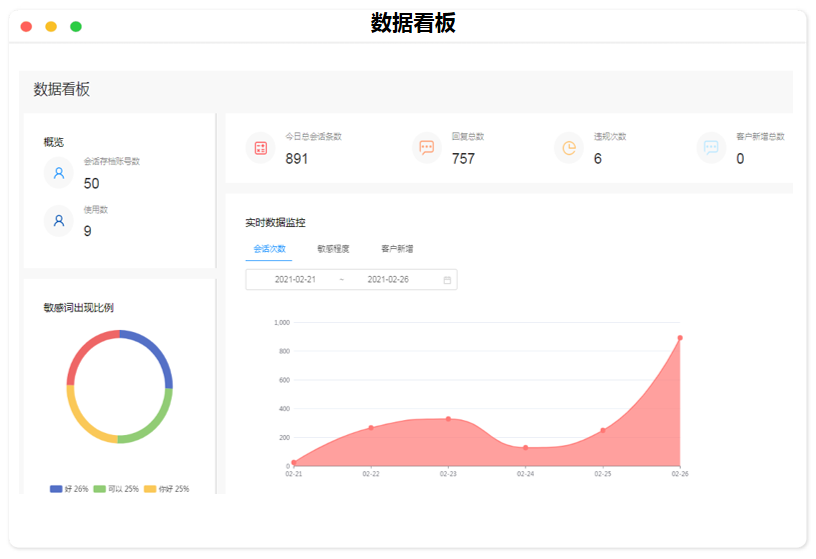Open the end date 2021-02-26 picker

(x=388, y=280)
